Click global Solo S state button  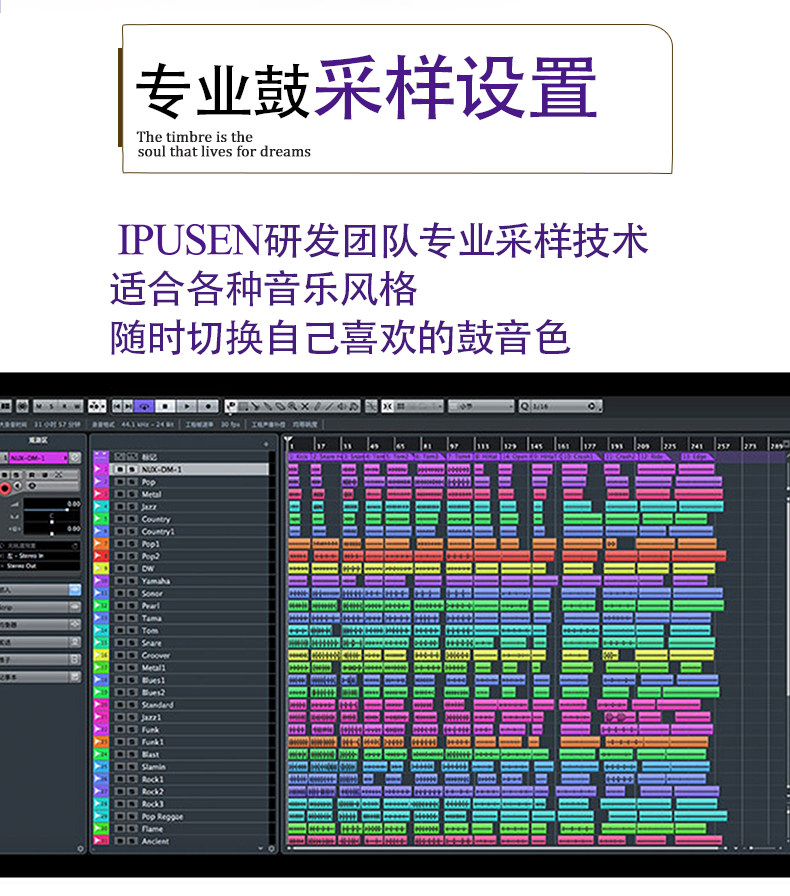point(51,406)
